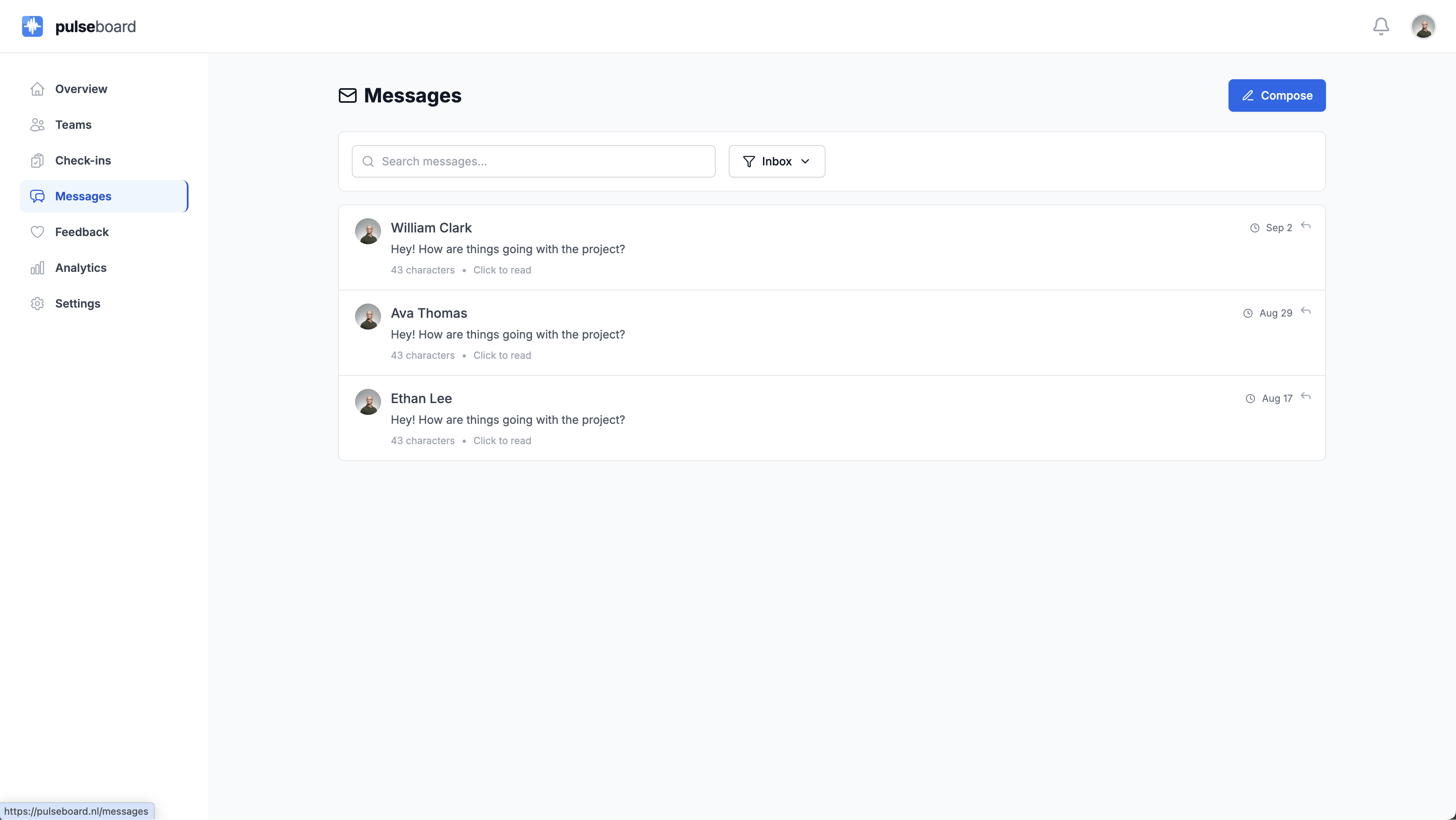
Task: Click the pulseboard logo icon
Action: point(32,26)
